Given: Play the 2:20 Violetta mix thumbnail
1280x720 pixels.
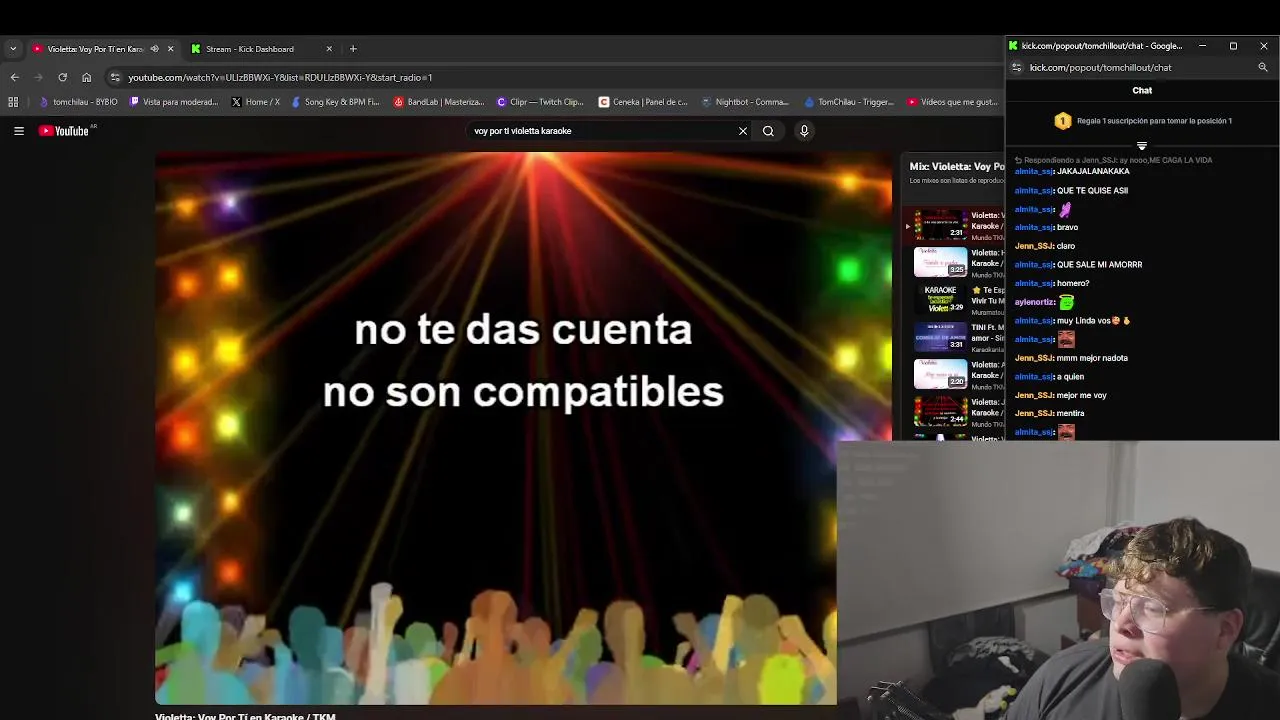Looking at the screenshot, I should click(x=940, y=373).
